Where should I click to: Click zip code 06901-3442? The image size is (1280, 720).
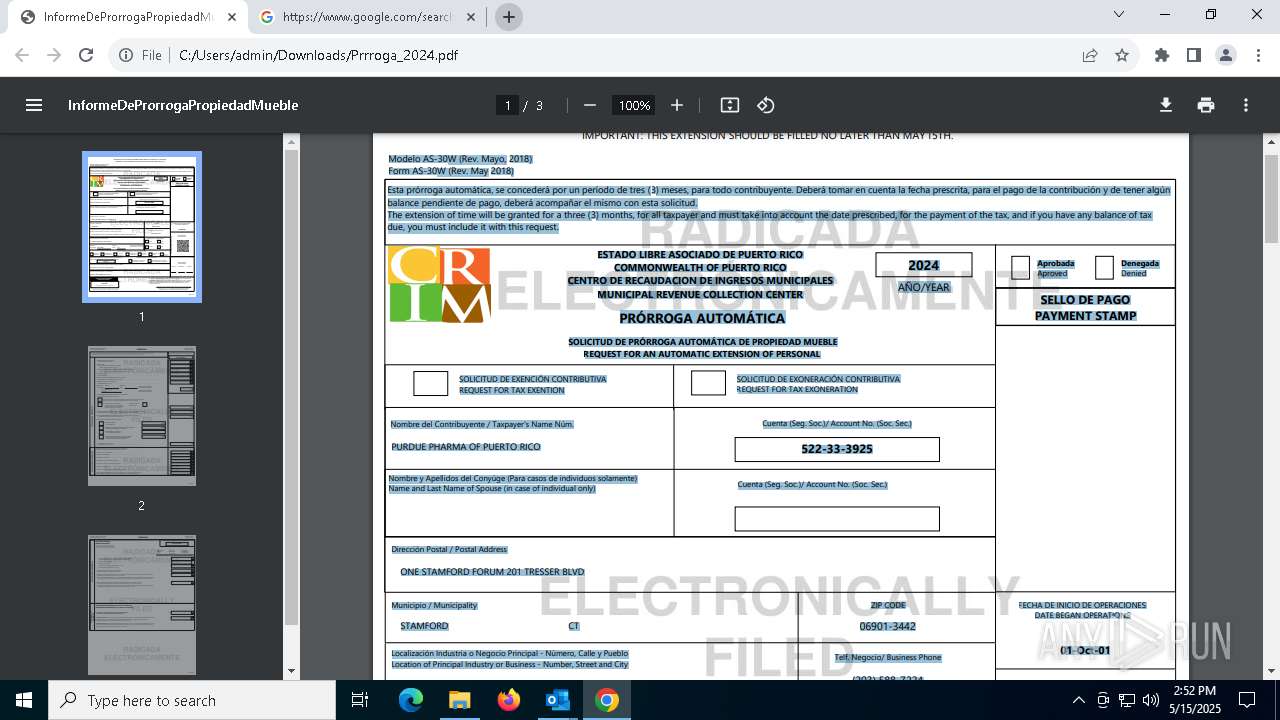pyautogui.click(x=887, y=626)
